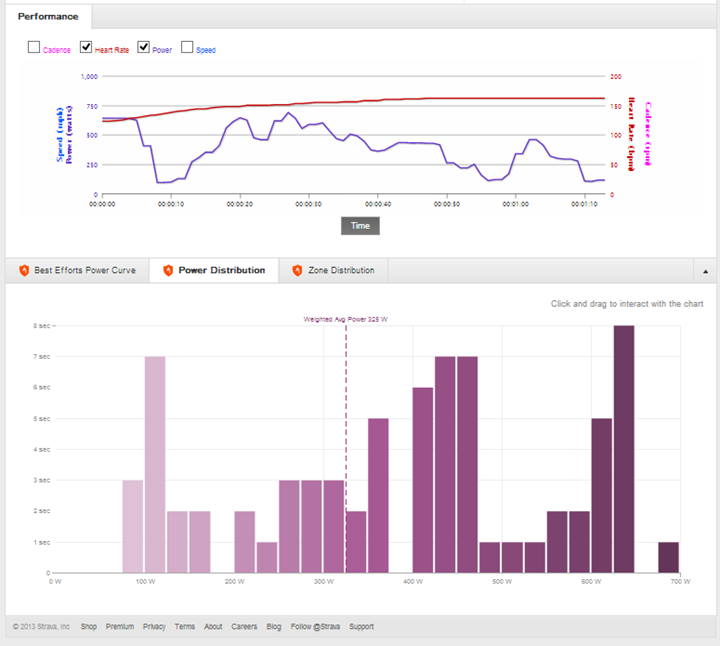Click the 00:01:00 time axis label
The height and width of the screenshot is (646, 720).
515,204
